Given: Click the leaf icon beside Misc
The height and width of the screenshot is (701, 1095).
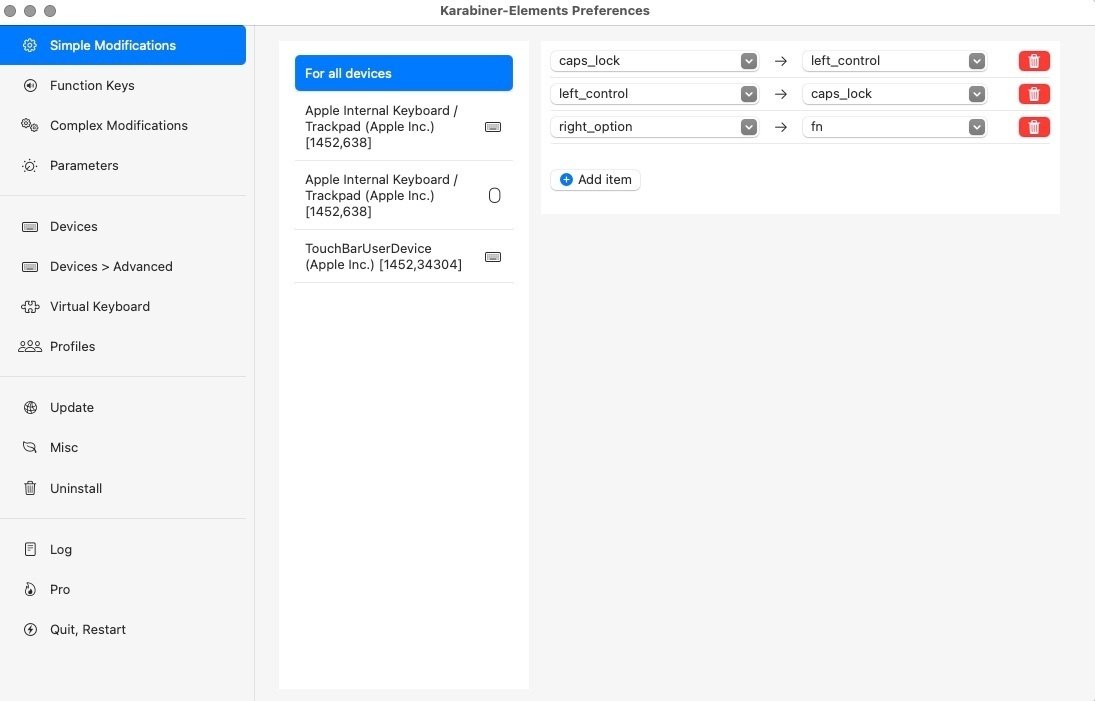Looking at the screenshot, I should (x=30, y=448).
